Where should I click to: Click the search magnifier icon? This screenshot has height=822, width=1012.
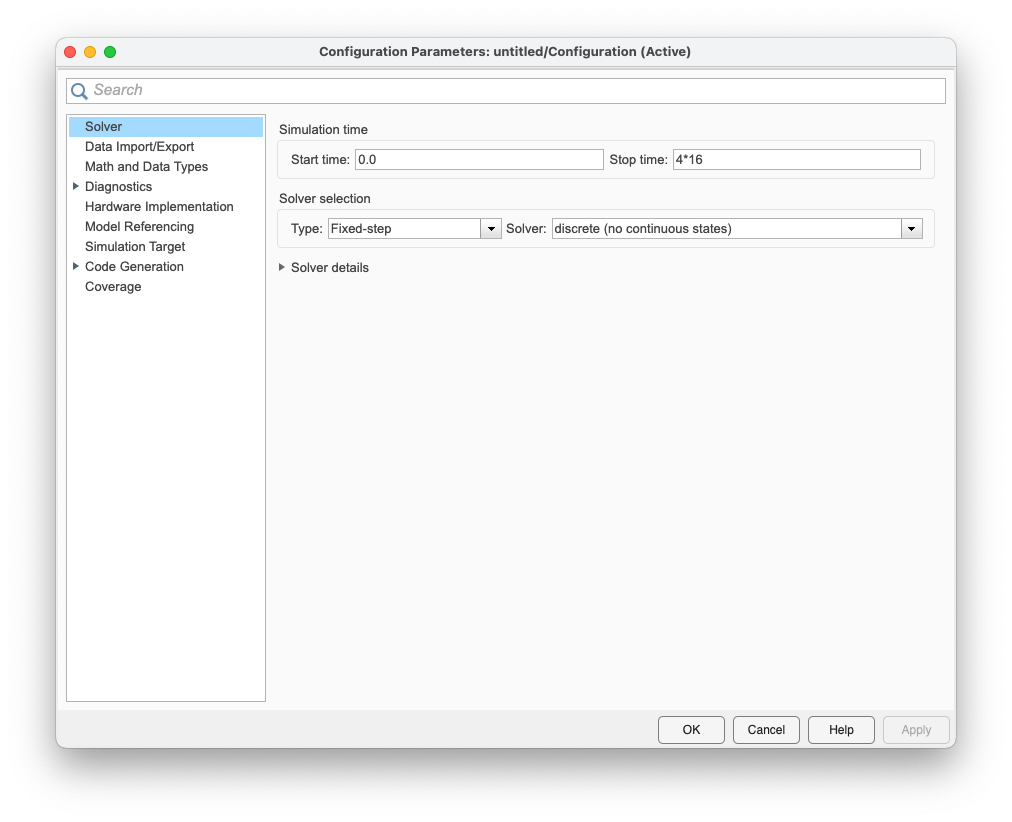click(x=79, y=91)
